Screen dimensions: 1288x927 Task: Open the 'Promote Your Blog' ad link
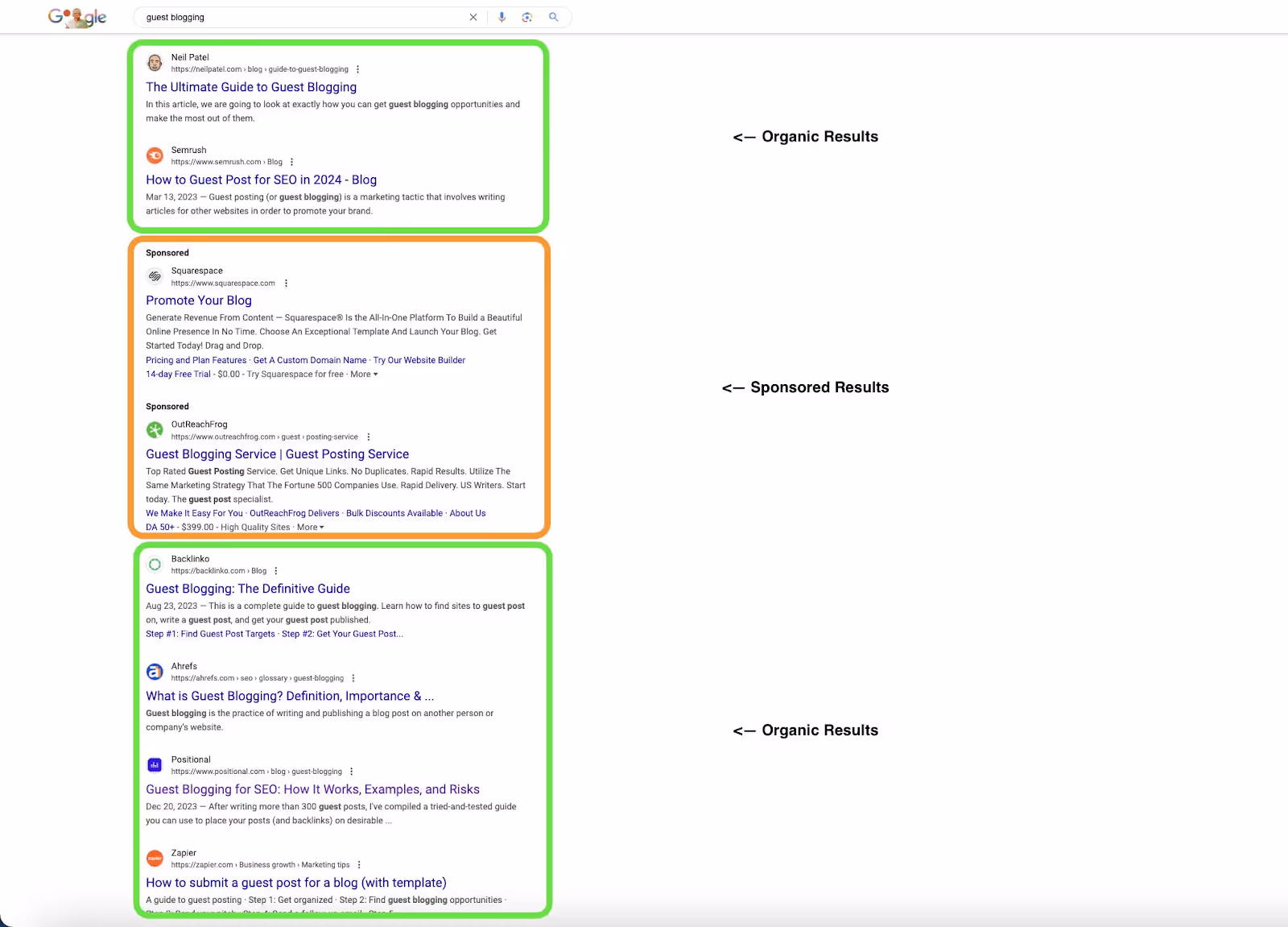(199, 300)
